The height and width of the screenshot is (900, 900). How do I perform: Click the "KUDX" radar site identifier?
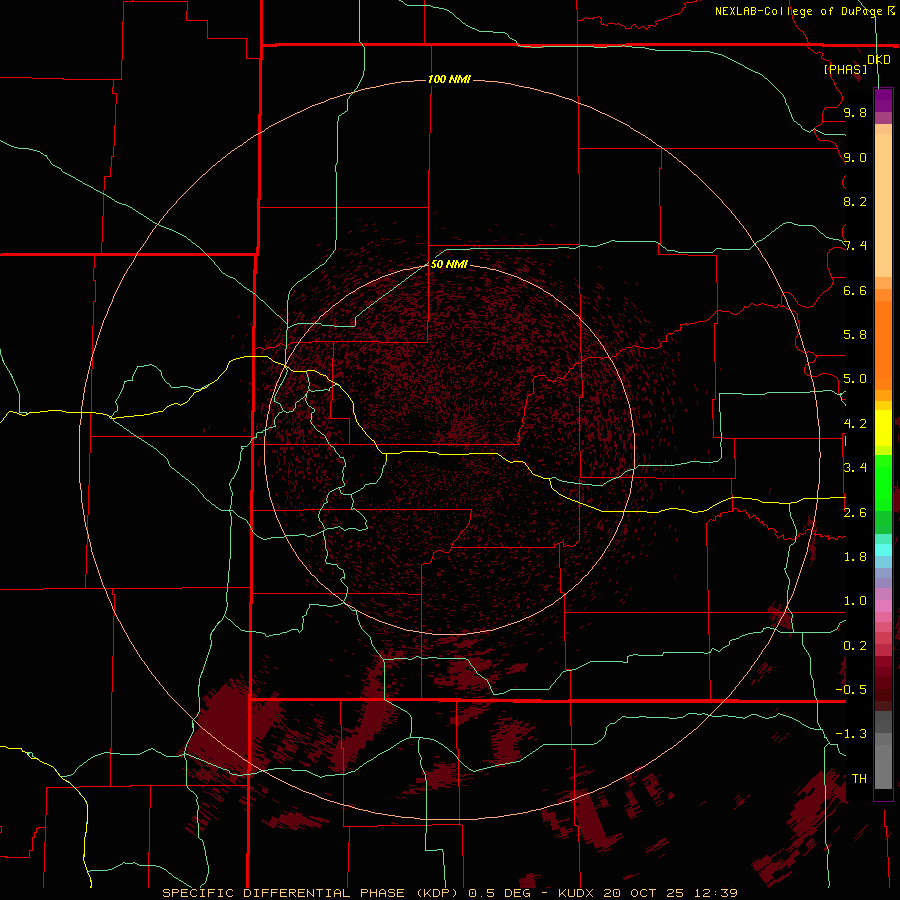pyautogui.click(x=577, y=893)
